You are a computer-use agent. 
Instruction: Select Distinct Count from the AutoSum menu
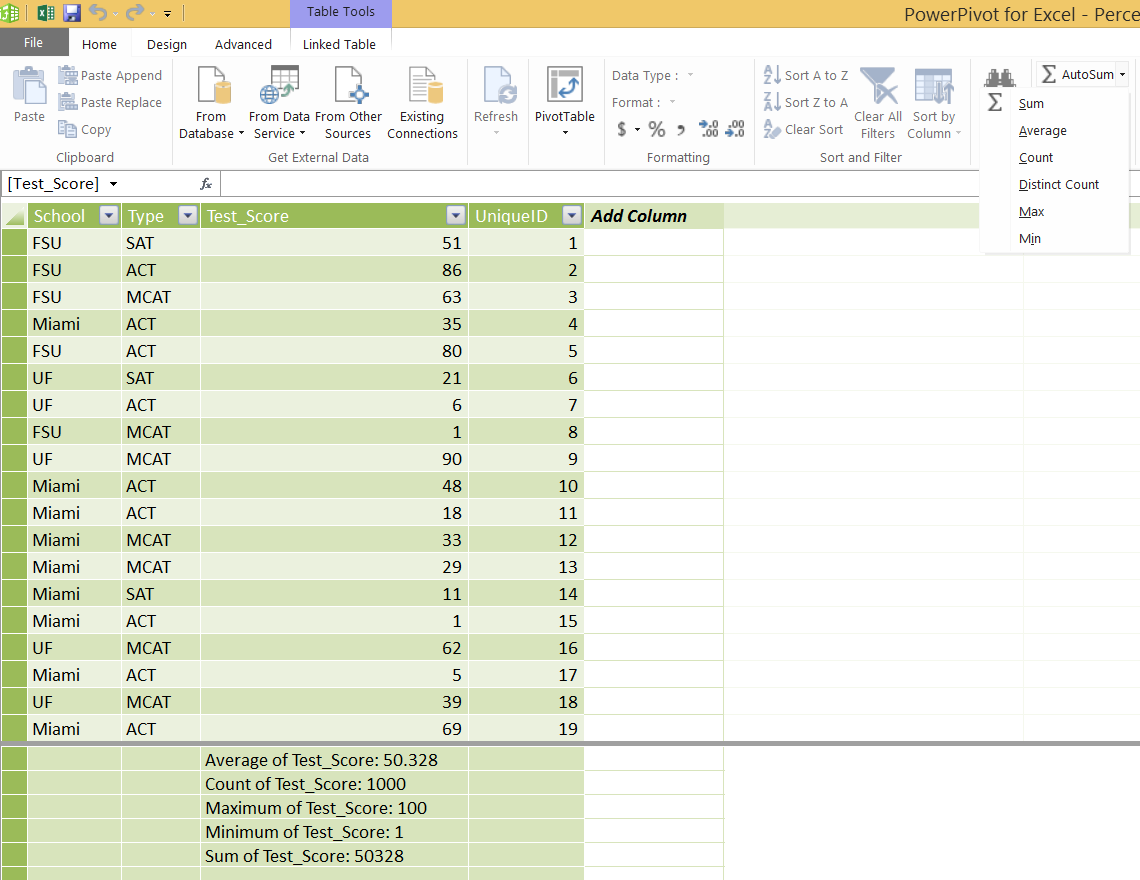pos(1059,184)
